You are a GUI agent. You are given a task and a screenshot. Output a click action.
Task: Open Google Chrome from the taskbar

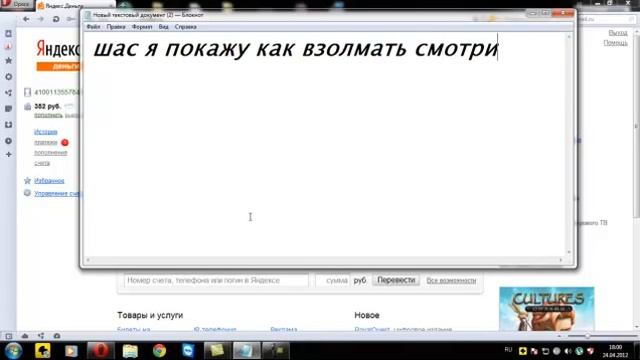[159, 351]
